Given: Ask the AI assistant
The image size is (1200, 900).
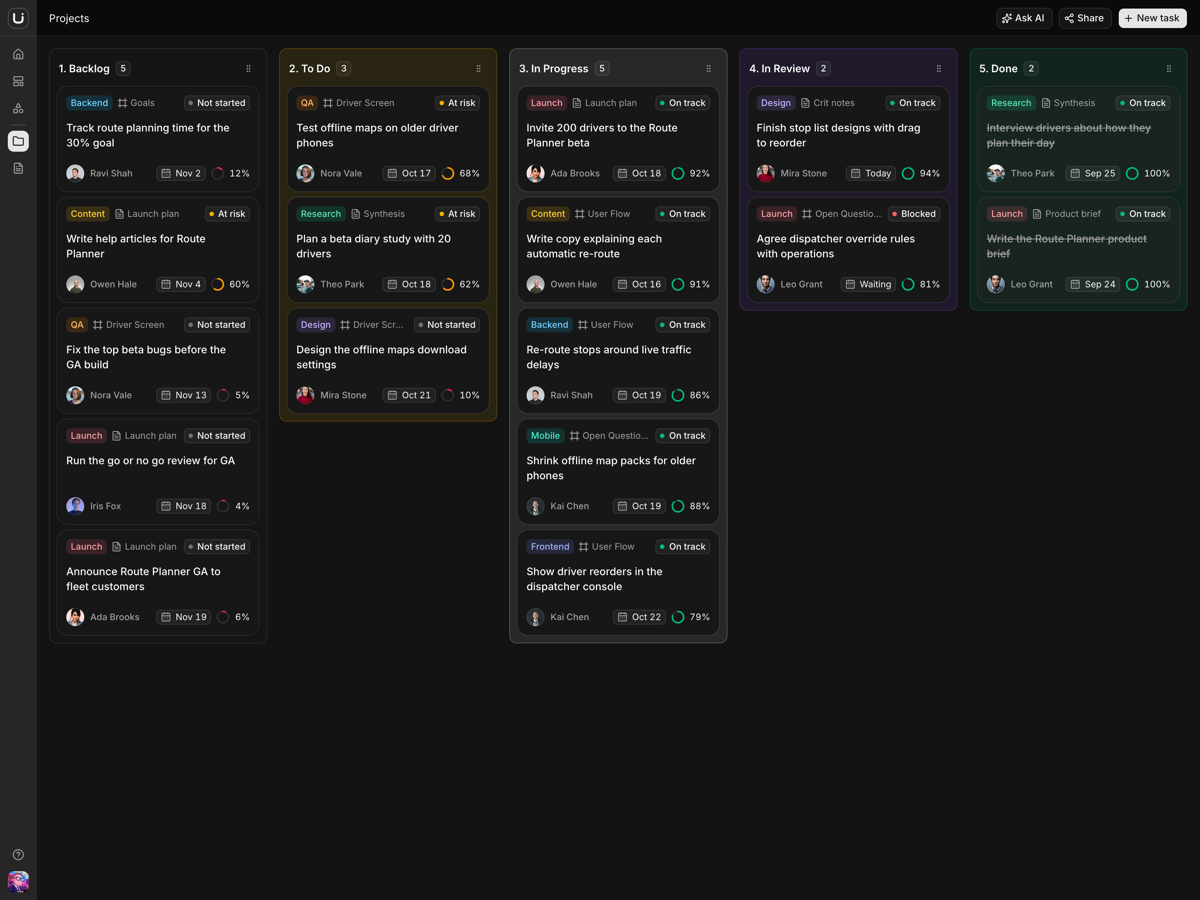Looking at the screenshot, I should (1024, 18).
